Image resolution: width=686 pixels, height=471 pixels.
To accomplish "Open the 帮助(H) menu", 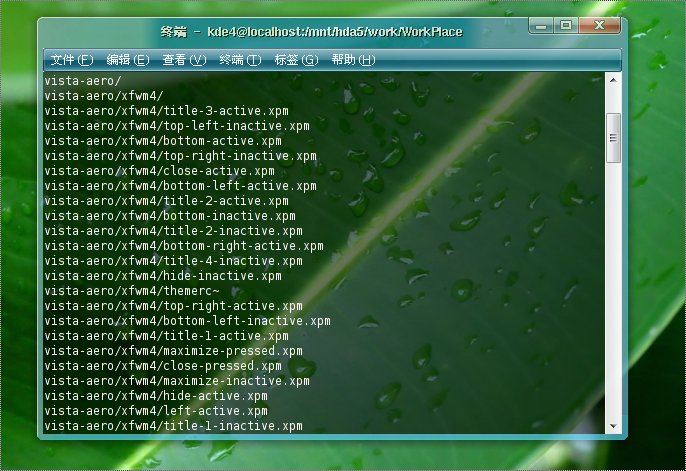I will (x=353, y=60).
